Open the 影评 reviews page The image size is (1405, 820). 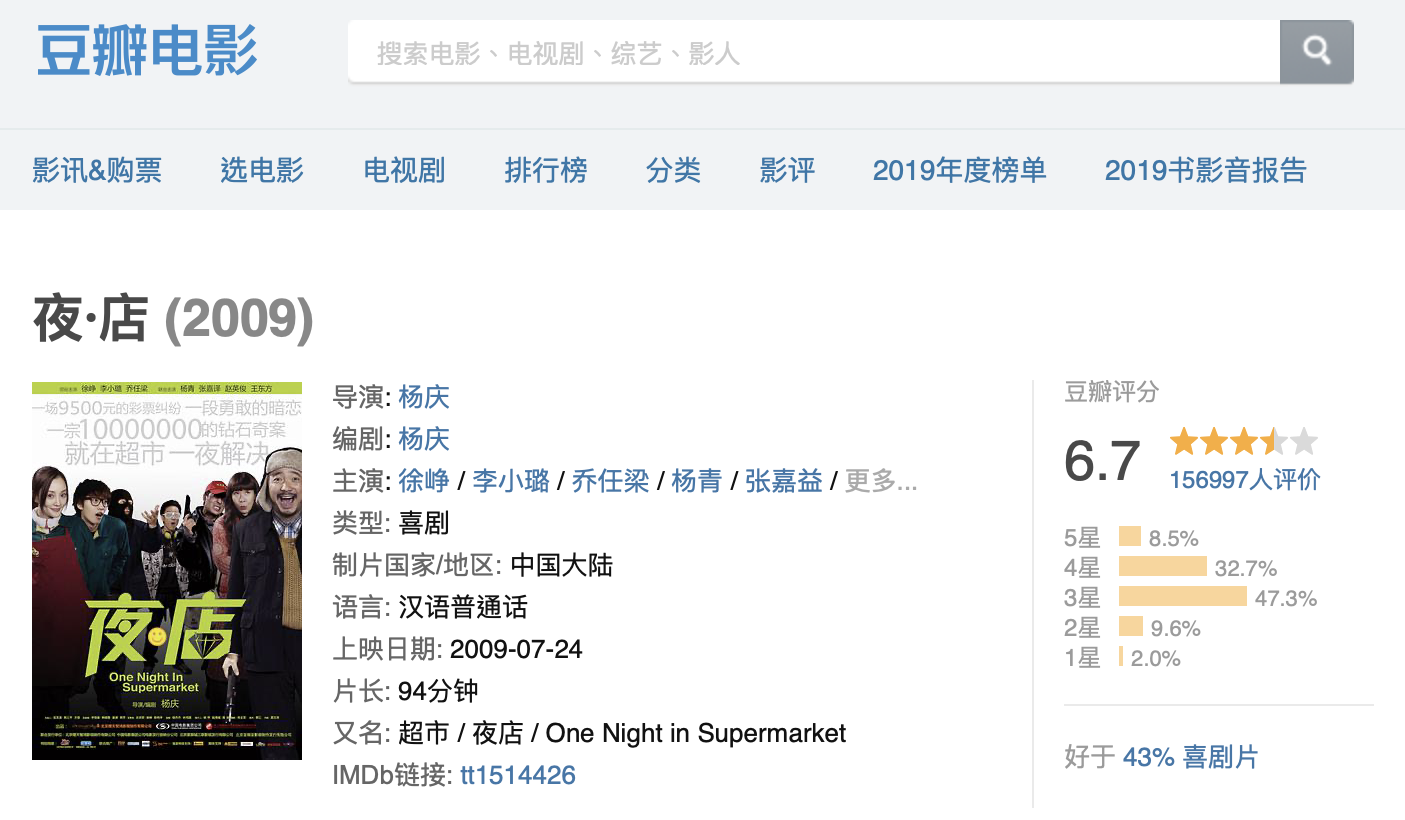[787, 170]
